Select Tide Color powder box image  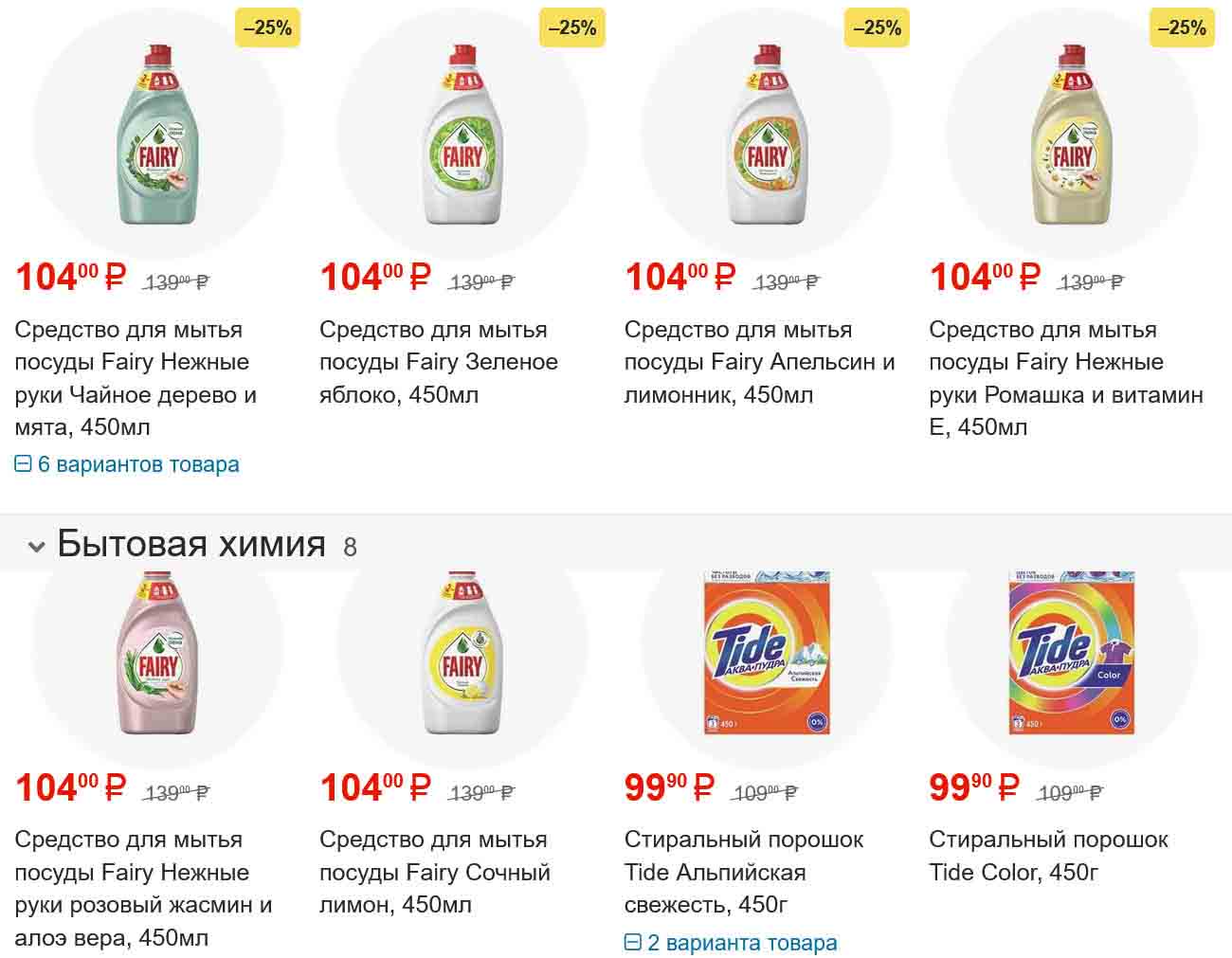[1072, 653]
